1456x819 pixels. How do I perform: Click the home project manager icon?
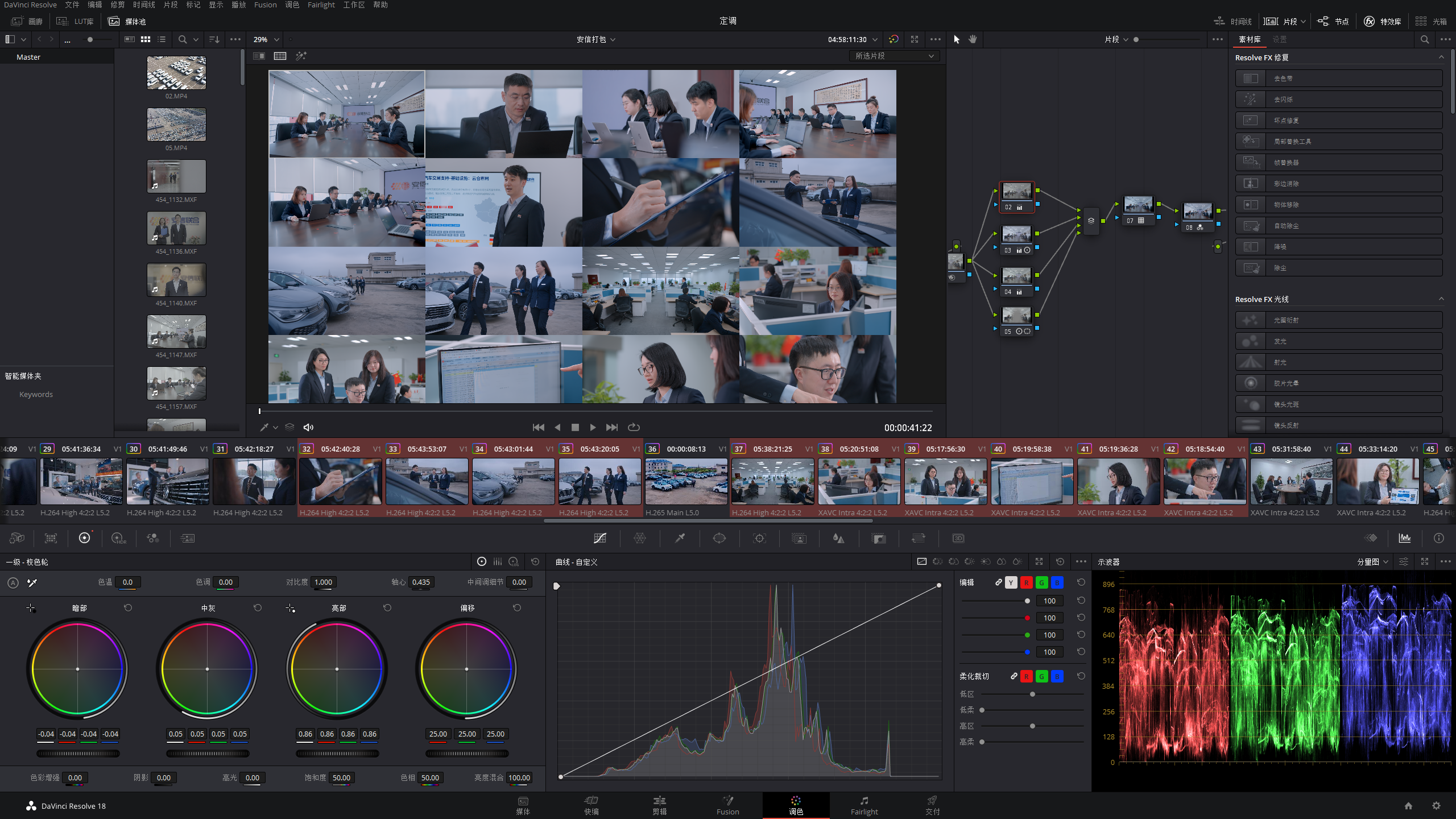click(1408, 806)
